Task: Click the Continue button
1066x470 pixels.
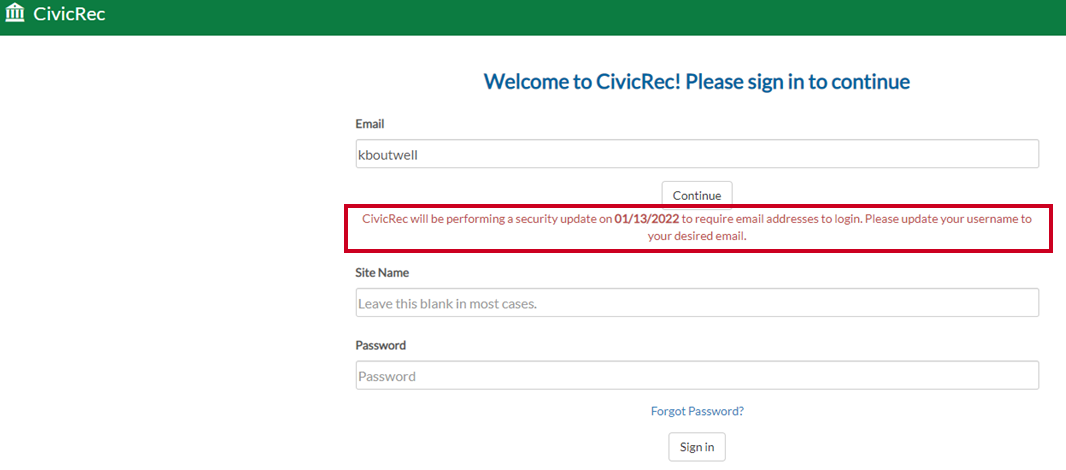Action: point(697,195)
